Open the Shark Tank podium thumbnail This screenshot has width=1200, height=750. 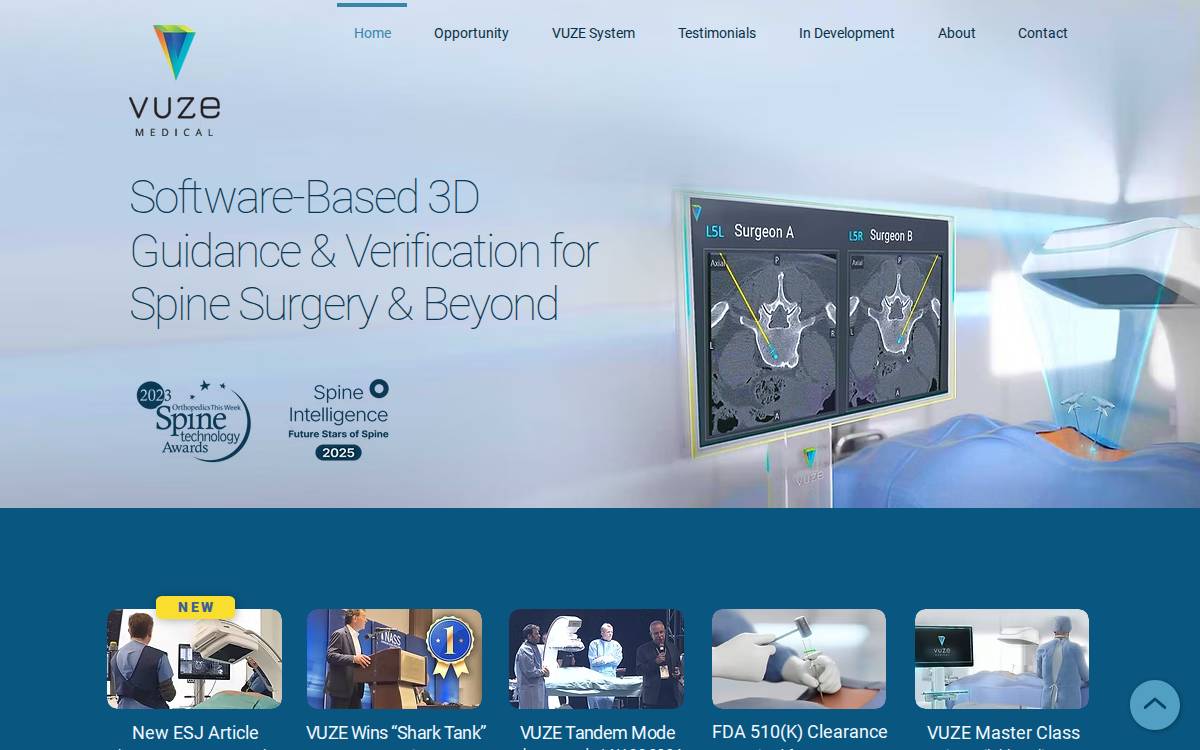pos(394,659)
